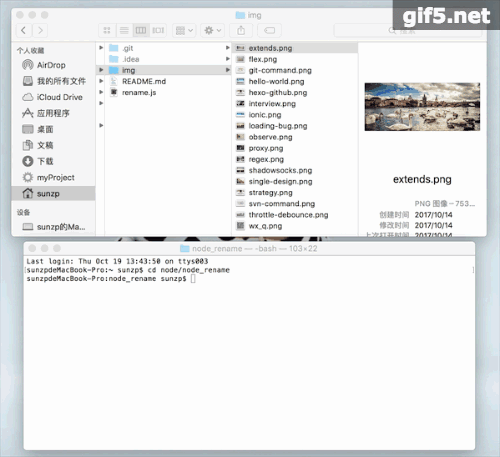Open the arrange items dropdown
The width and height of the screenshot is (500, 457).
[x=184, y=30]
